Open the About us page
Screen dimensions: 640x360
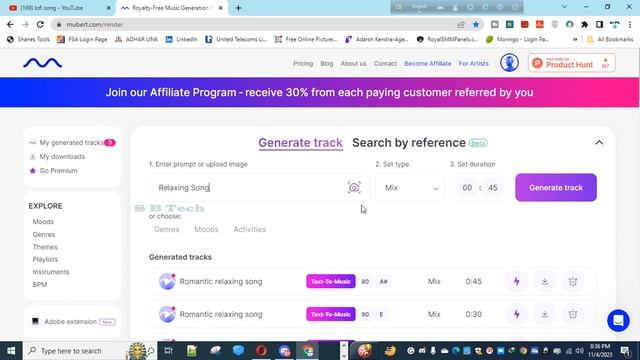click(353, 63)
